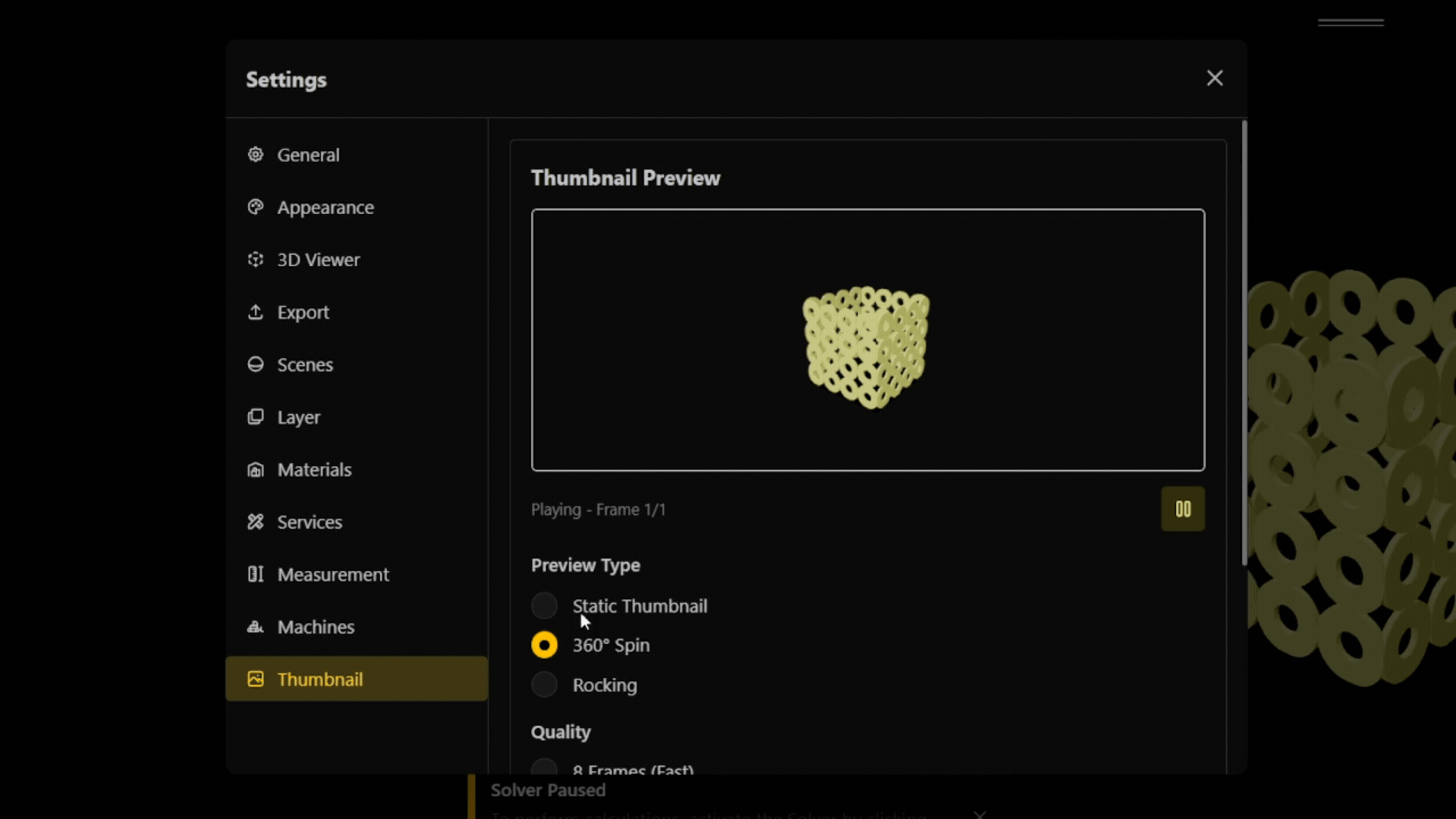Click the Layer stack icon

point(256,416)
